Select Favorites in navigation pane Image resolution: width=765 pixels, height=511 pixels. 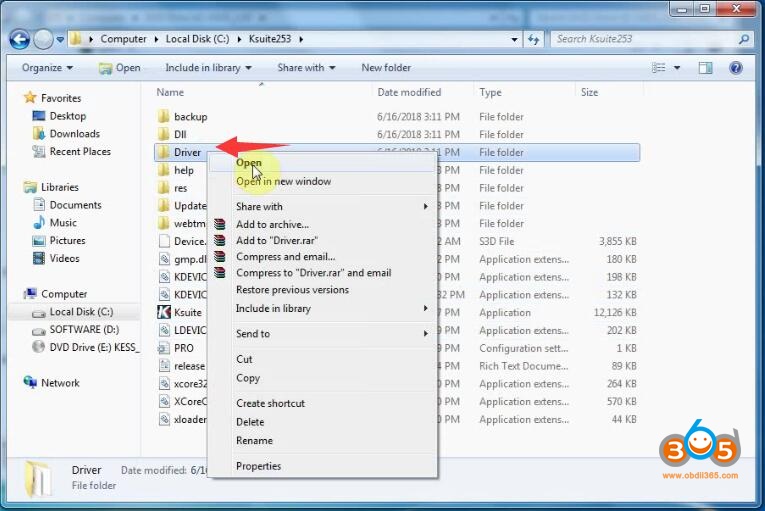pyautogui.click(x=60, y=98)
